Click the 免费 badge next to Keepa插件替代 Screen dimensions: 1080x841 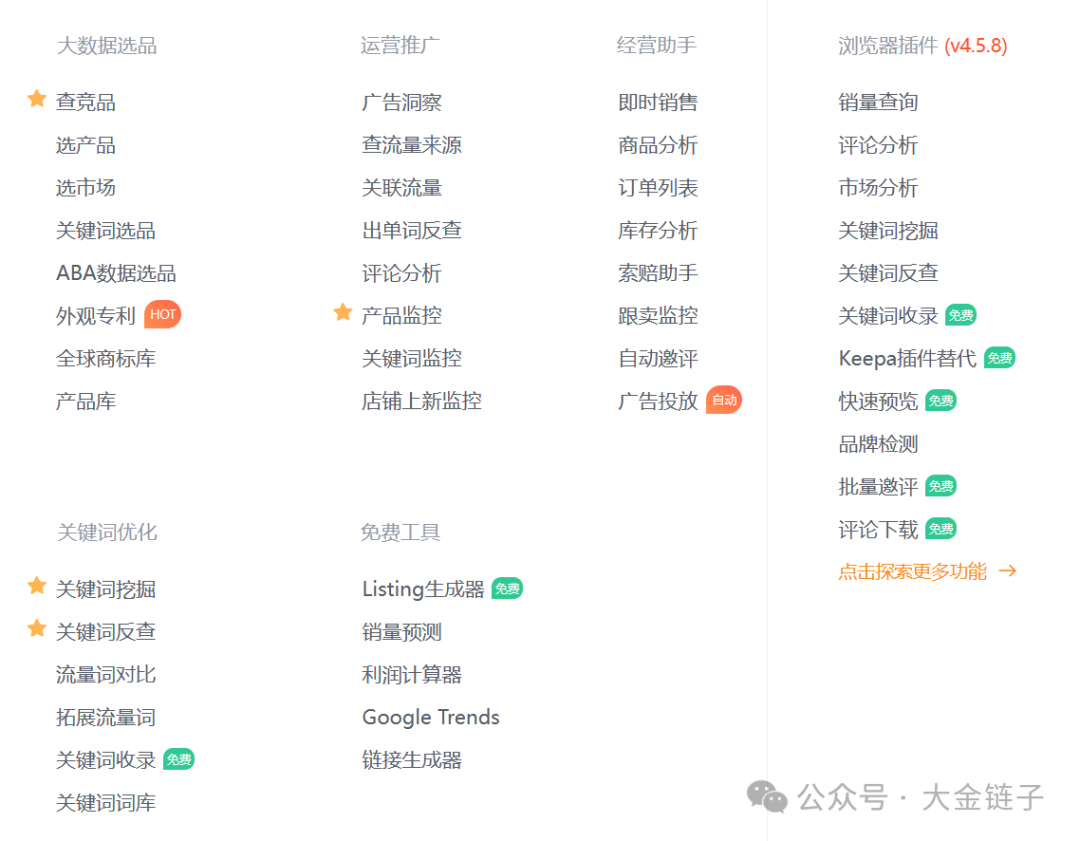[x=1000, y=357]
